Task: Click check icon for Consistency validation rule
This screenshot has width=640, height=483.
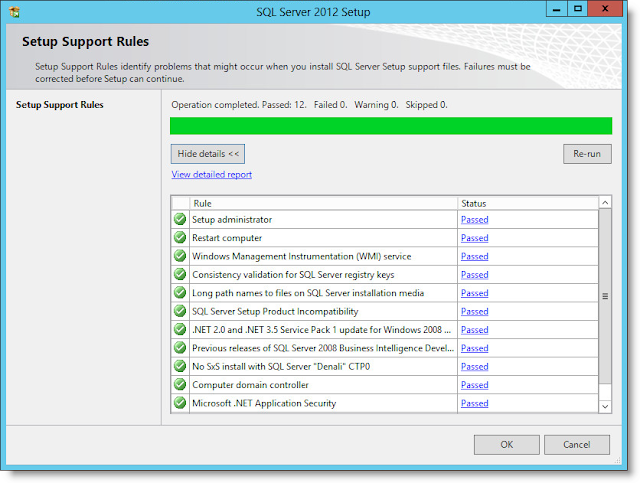Action: click(180, 274)
